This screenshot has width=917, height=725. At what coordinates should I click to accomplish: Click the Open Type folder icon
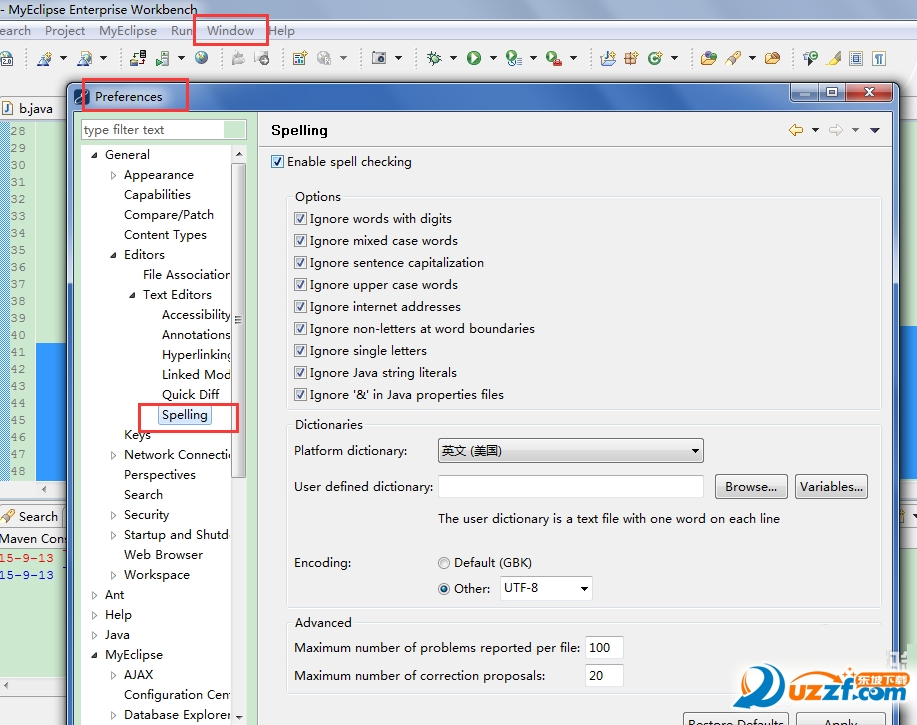coord(708,59)
